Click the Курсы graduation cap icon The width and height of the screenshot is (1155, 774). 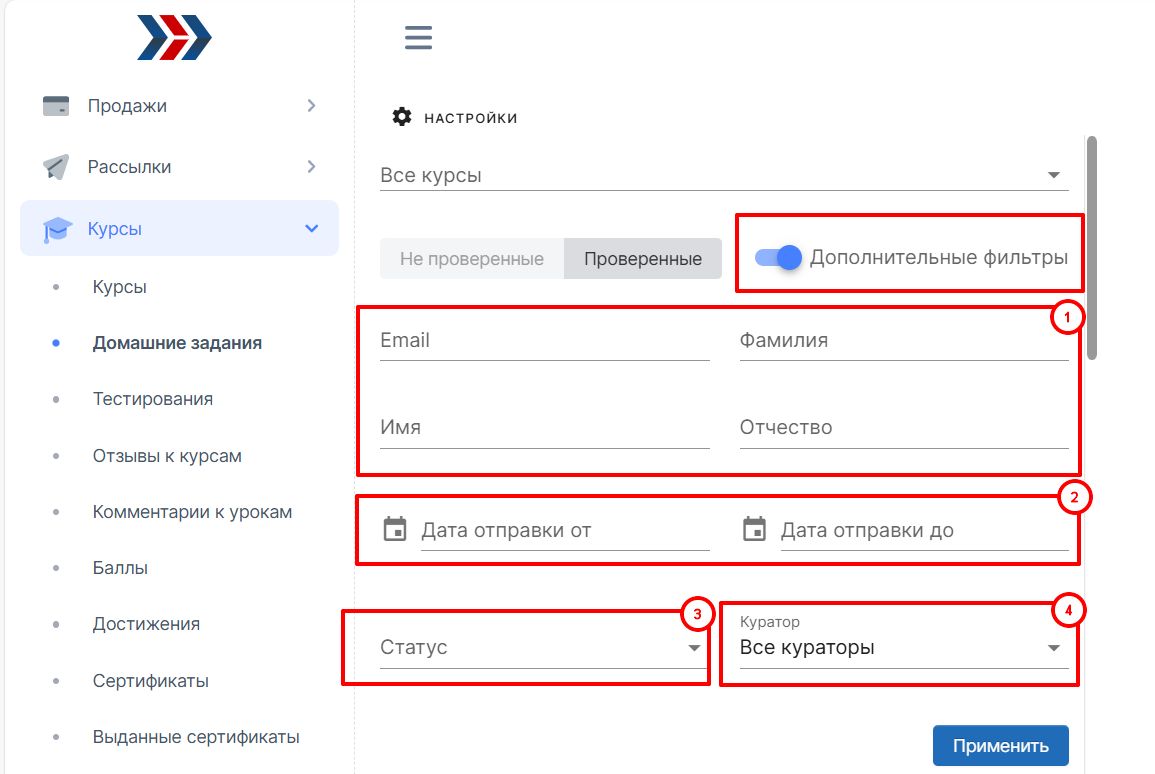tap(58, 230)
